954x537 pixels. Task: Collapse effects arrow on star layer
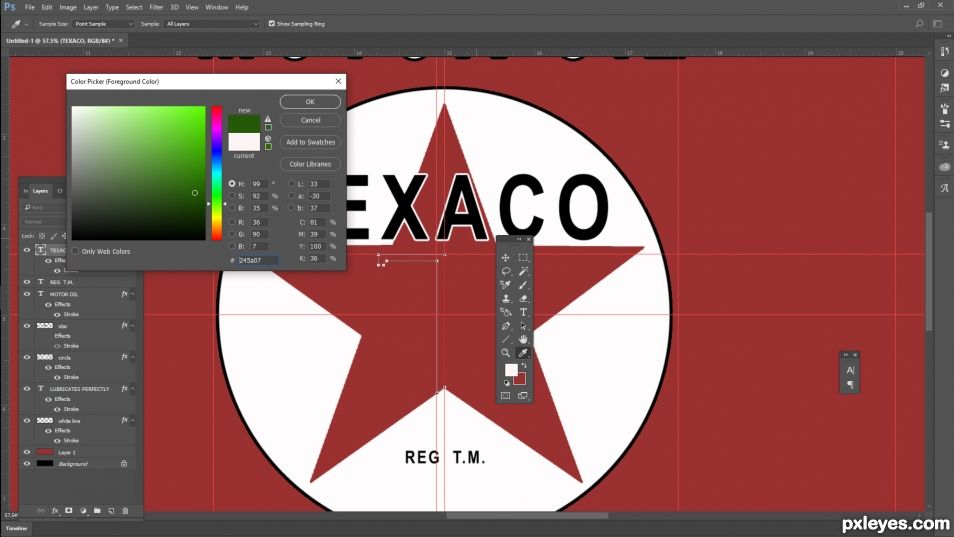point(133,325)
